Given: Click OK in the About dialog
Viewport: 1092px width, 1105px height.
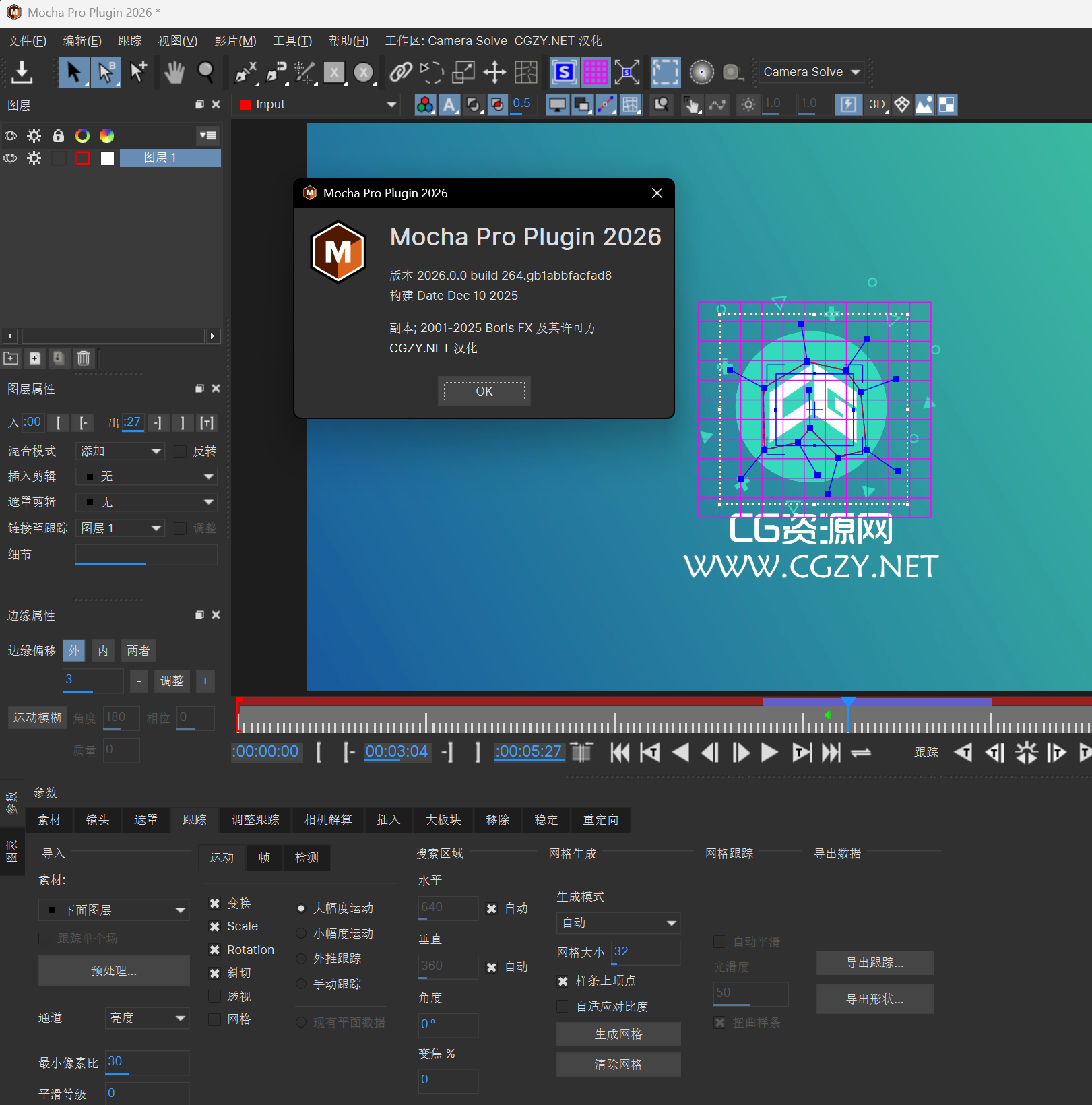Looking at the screenshot, I should (x=483, y=391).
